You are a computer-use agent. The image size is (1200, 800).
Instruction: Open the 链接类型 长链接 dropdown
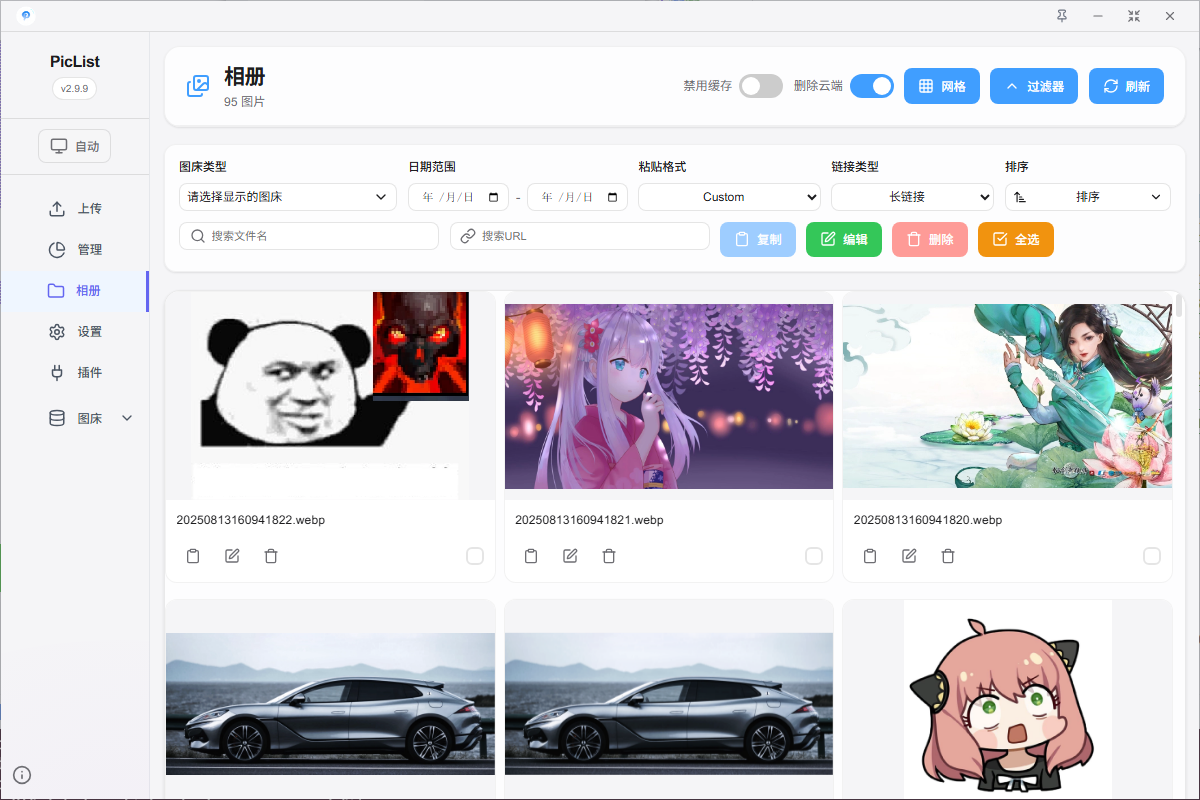[912, 197]
